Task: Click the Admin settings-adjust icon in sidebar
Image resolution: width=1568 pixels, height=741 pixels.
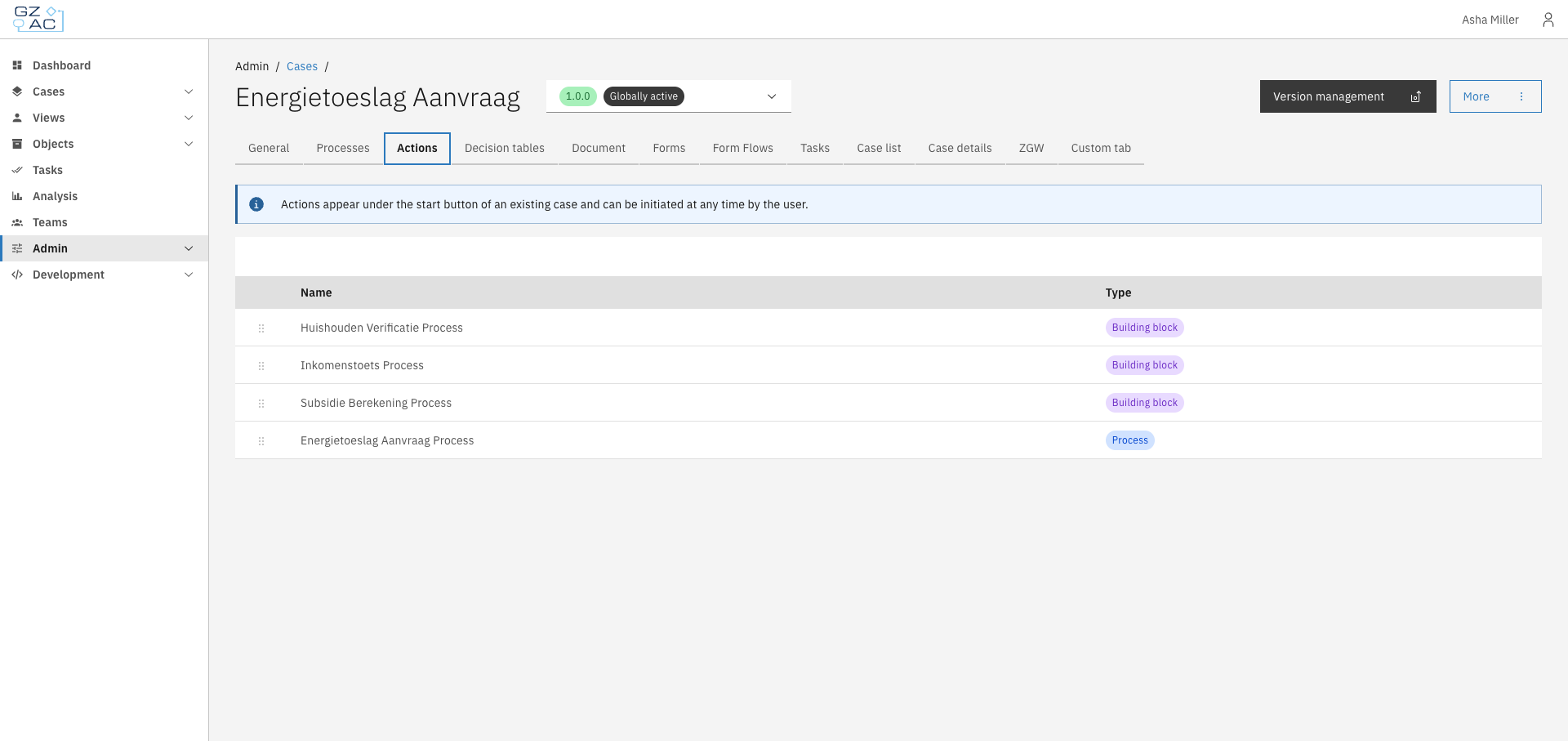Action: (x=17, y=248)
